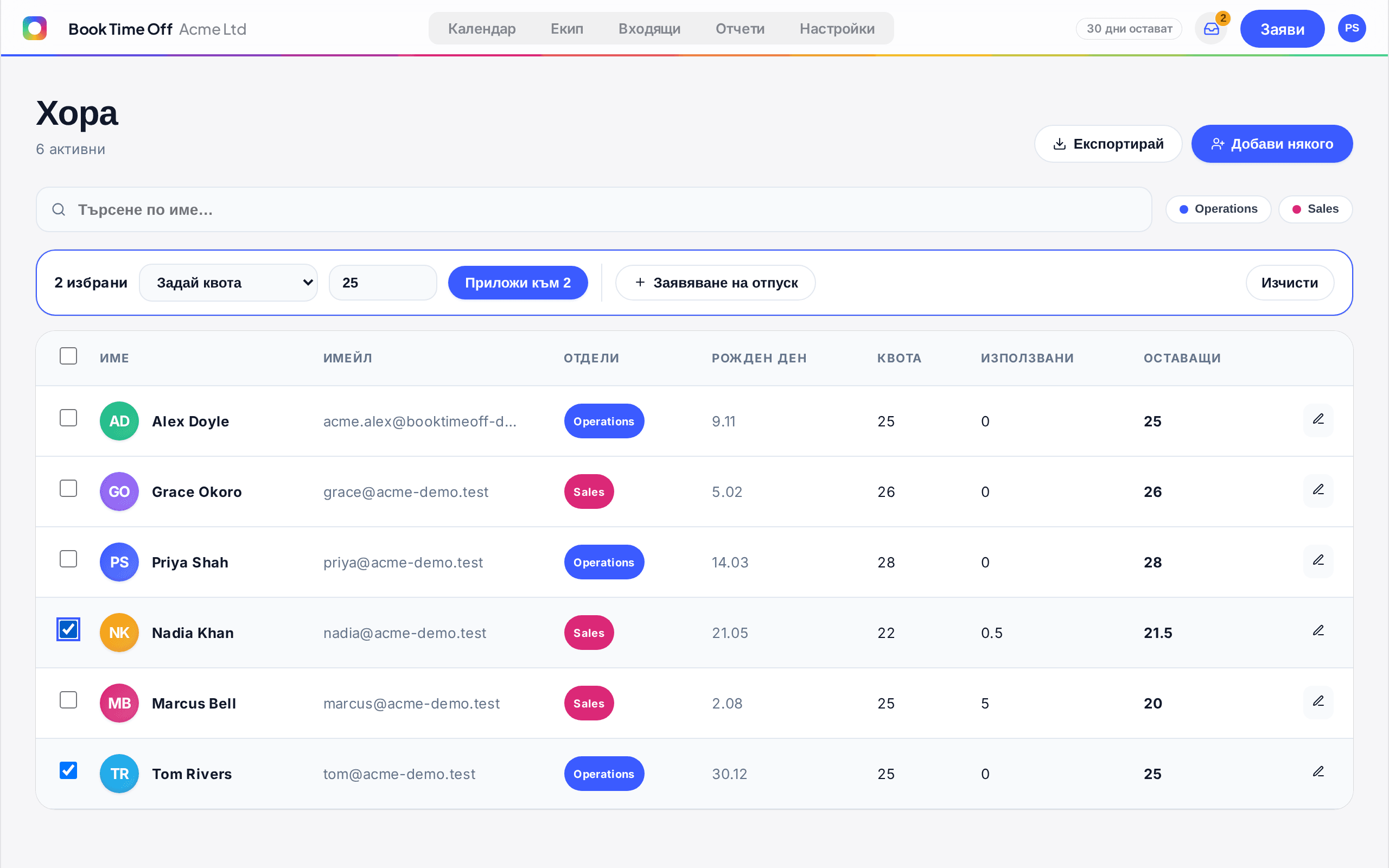Open the PS user avatar menu
This screenshot has height=868, width=1389.
pos(1352,28)
